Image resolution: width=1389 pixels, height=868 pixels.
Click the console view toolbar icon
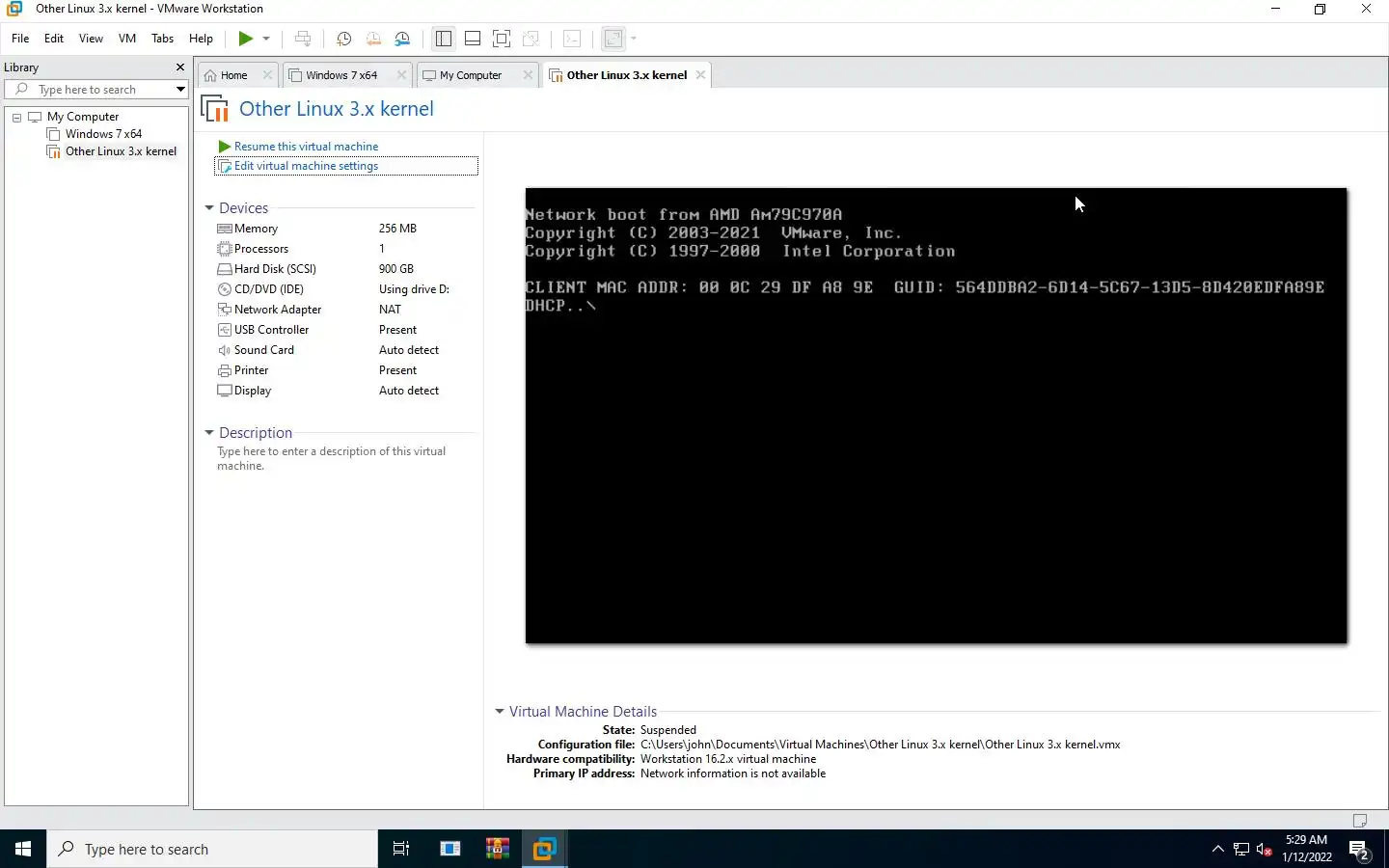(x=572, y=39)
